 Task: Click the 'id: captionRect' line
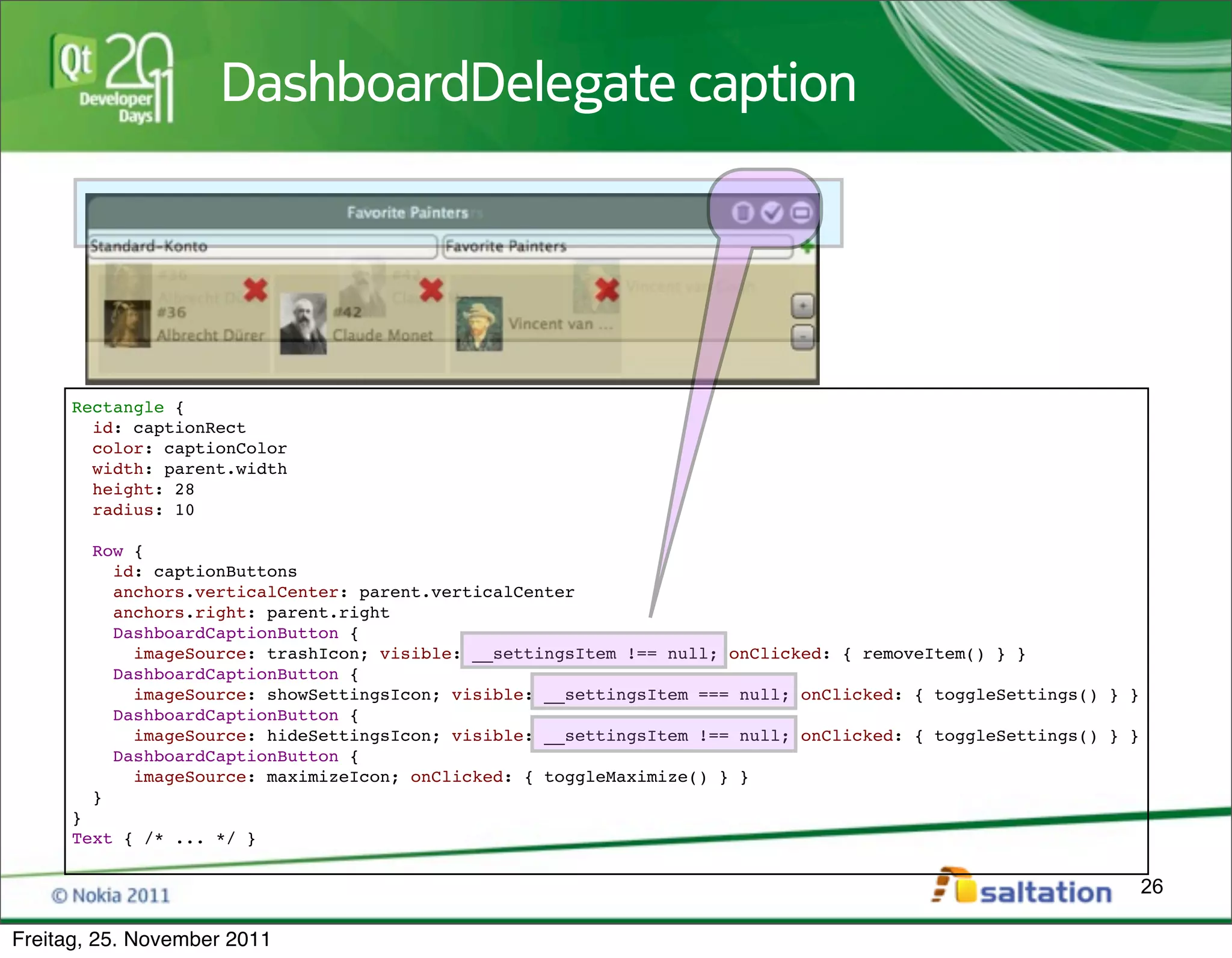click(x=169, y=428)
